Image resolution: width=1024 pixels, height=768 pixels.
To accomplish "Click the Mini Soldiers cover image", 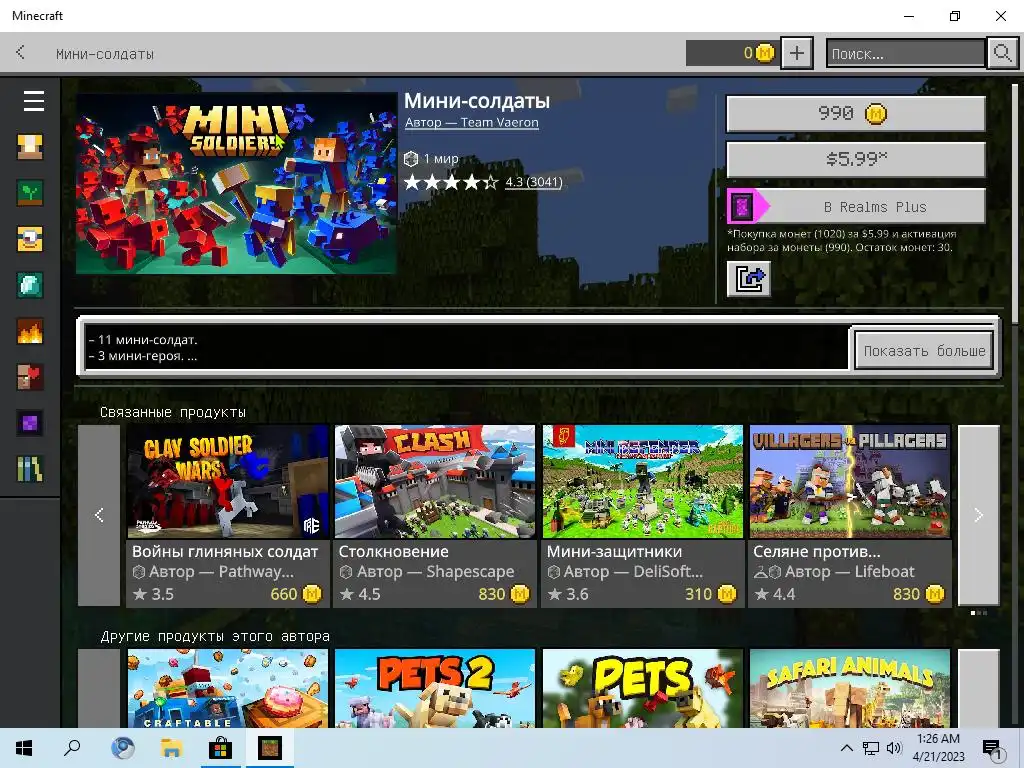I will click(236, 184).
